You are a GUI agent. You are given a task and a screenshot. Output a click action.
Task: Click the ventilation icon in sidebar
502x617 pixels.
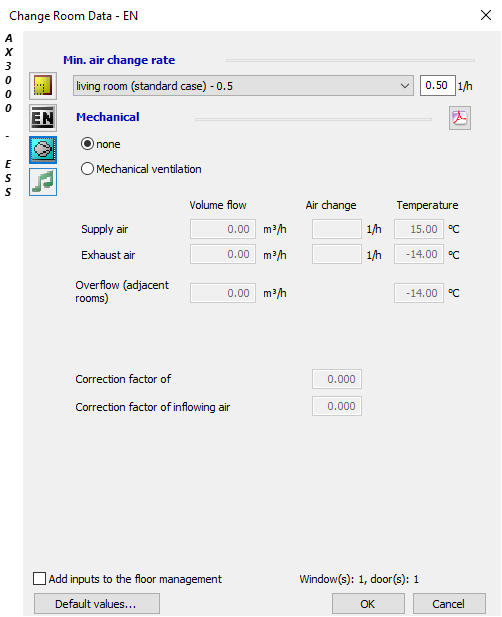(43, 150)
